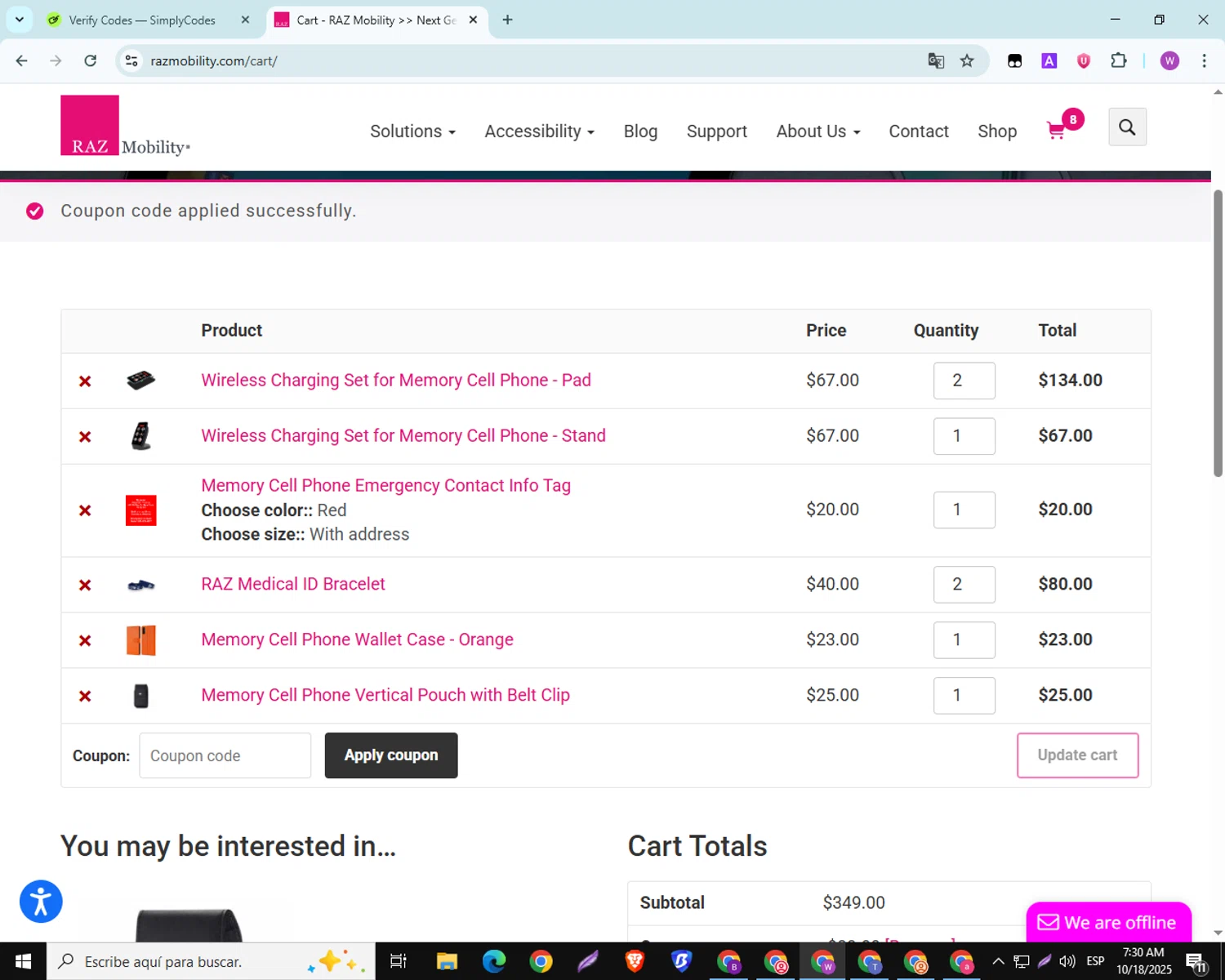Bookmark this page with the star icon

tap(967, 60)
